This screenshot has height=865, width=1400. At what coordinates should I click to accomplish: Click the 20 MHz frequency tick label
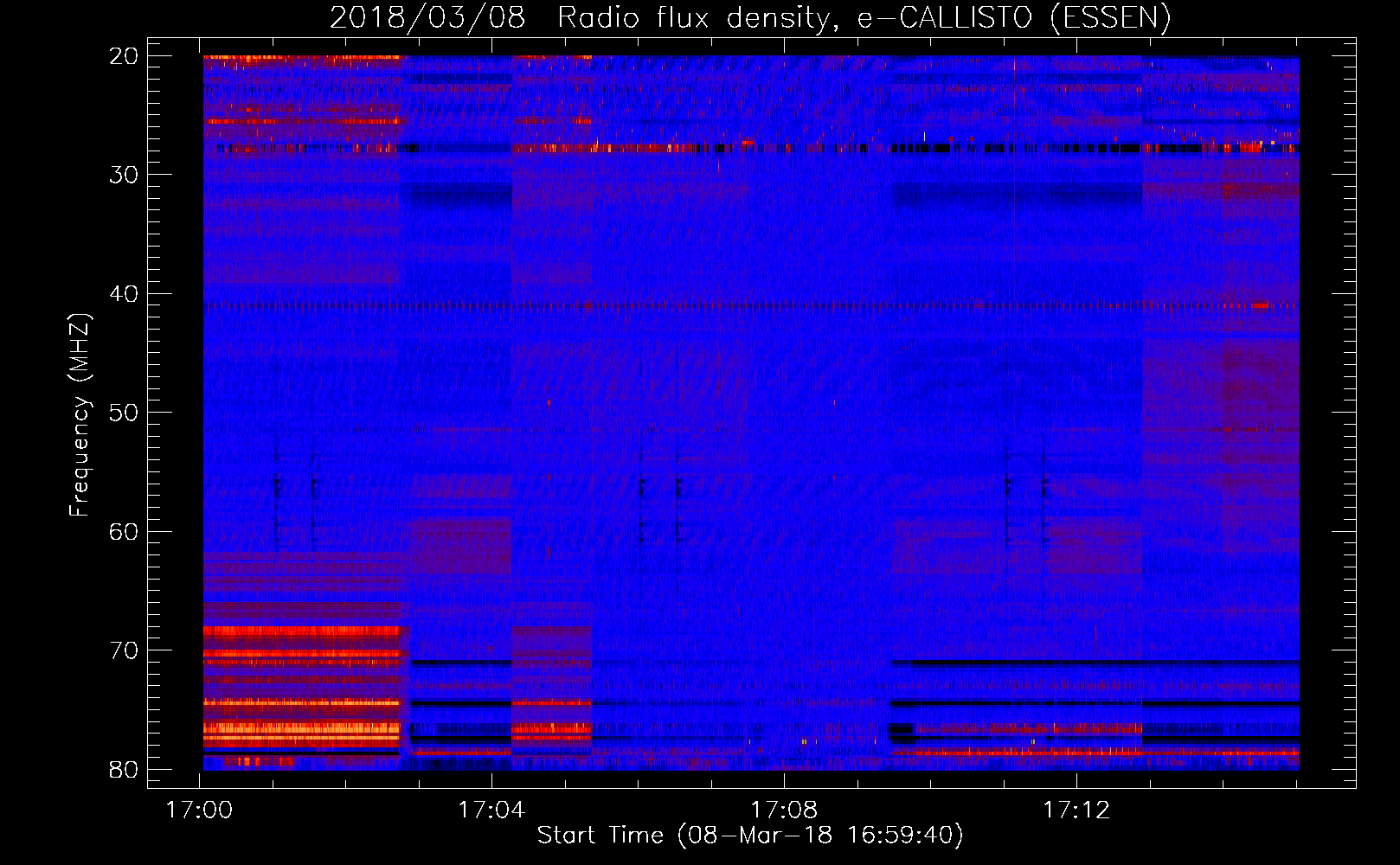[124, 56]
